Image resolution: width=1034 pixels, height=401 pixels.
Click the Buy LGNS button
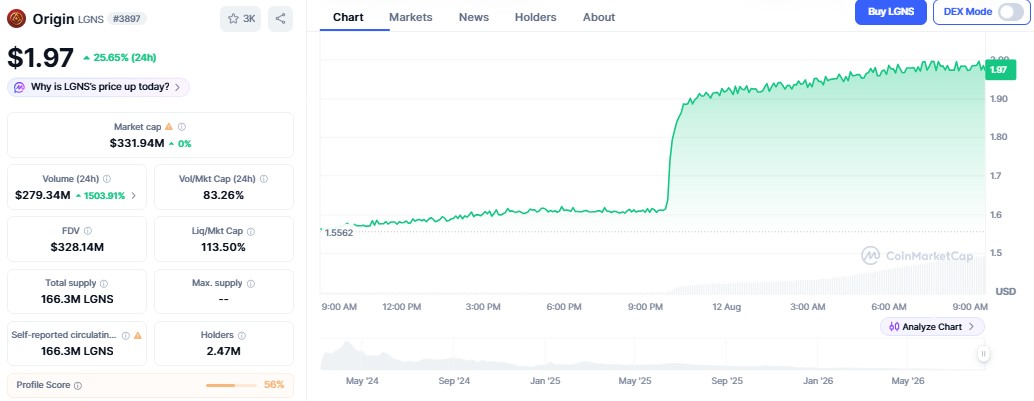tap(891, 12)
